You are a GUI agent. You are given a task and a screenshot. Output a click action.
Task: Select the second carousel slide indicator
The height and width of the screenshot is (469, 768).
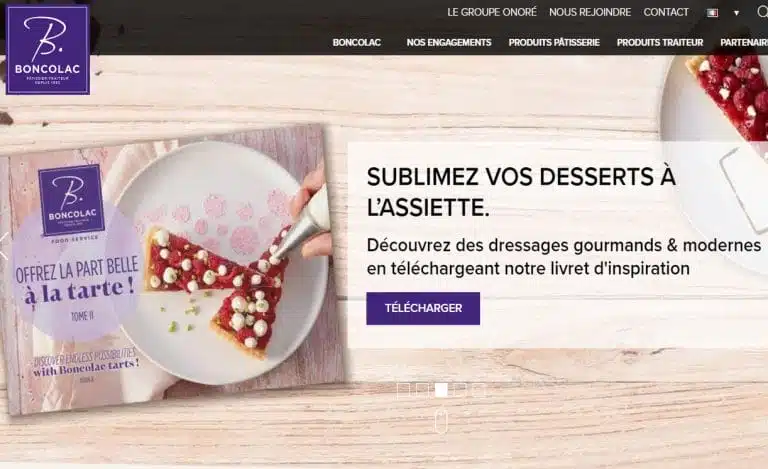pos(422,390)
